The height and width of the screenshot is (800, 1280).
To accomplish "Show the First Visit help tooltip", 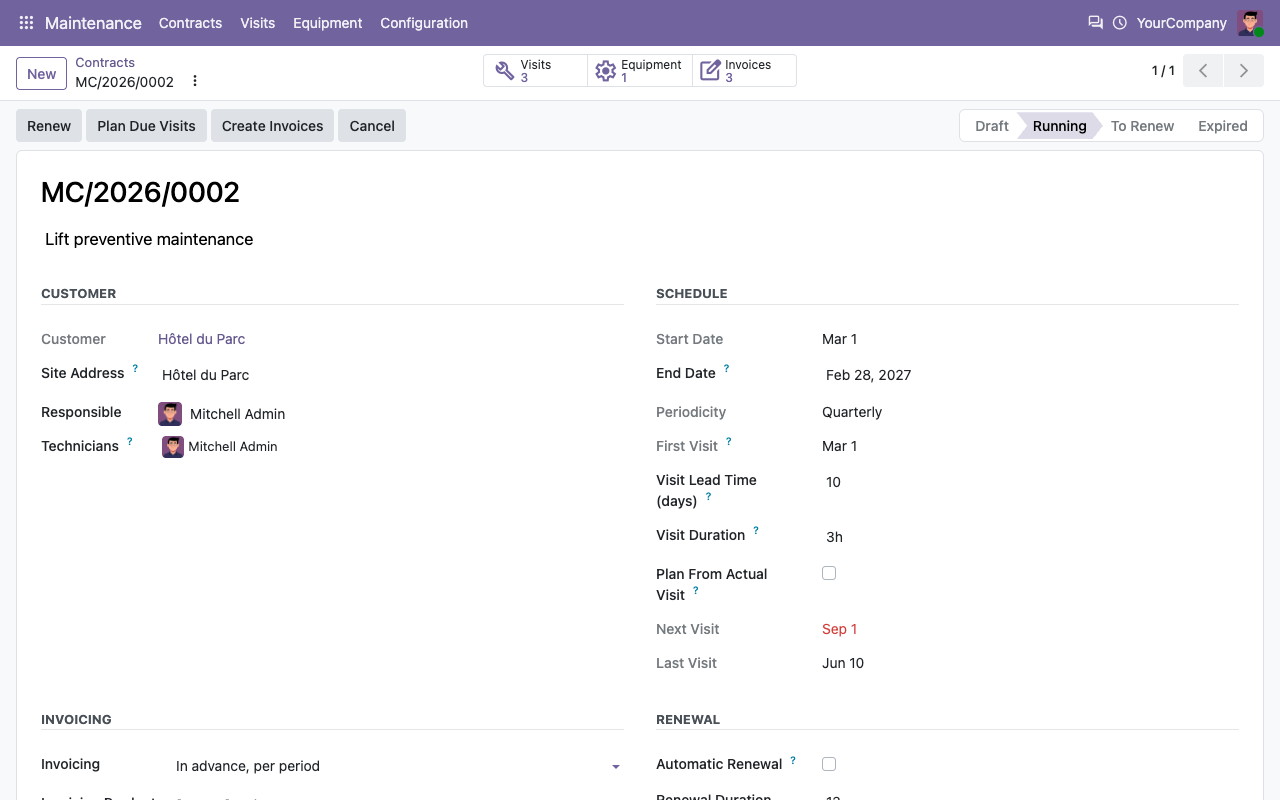I will pos(728,442).
